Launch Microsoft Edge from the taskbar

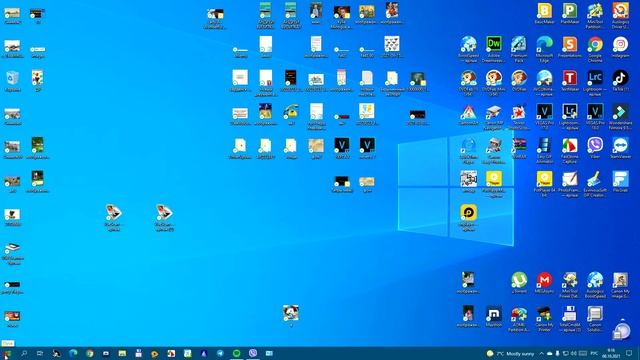click(x=73, y=353)
